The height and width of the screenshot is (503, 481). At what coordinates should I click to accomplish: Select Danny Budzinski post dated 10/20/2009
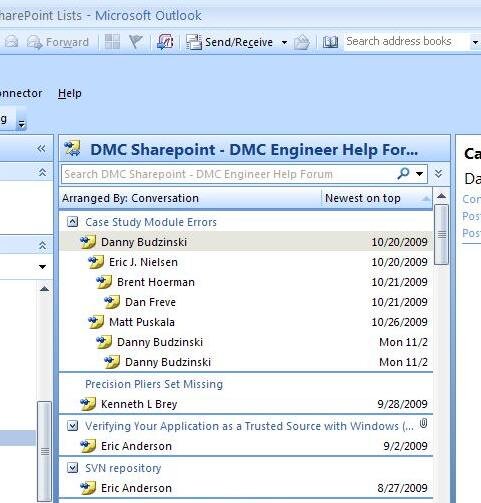(x=246, y=242)
